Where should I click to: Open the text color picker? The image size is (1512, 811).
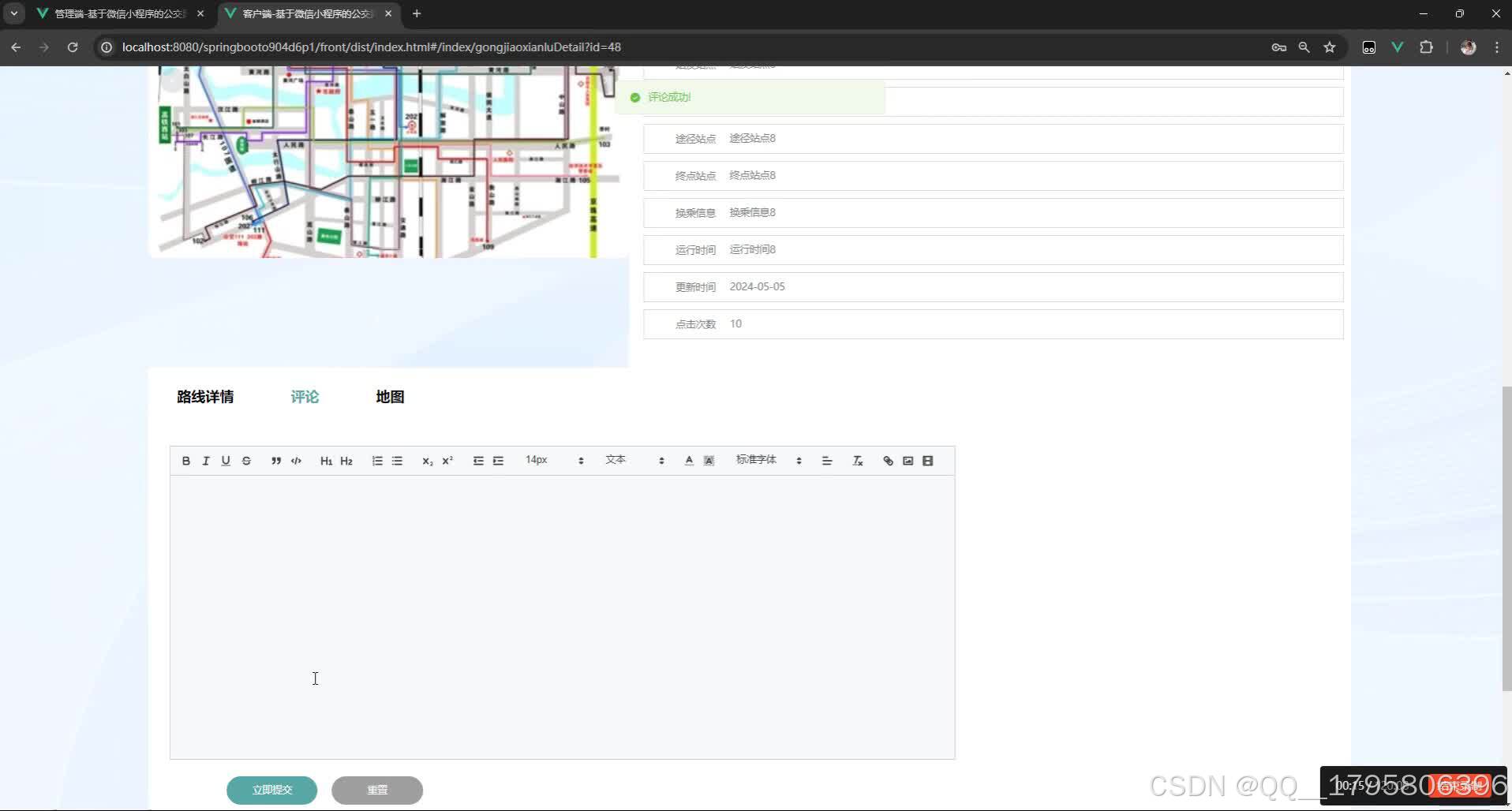pos(689,461)
